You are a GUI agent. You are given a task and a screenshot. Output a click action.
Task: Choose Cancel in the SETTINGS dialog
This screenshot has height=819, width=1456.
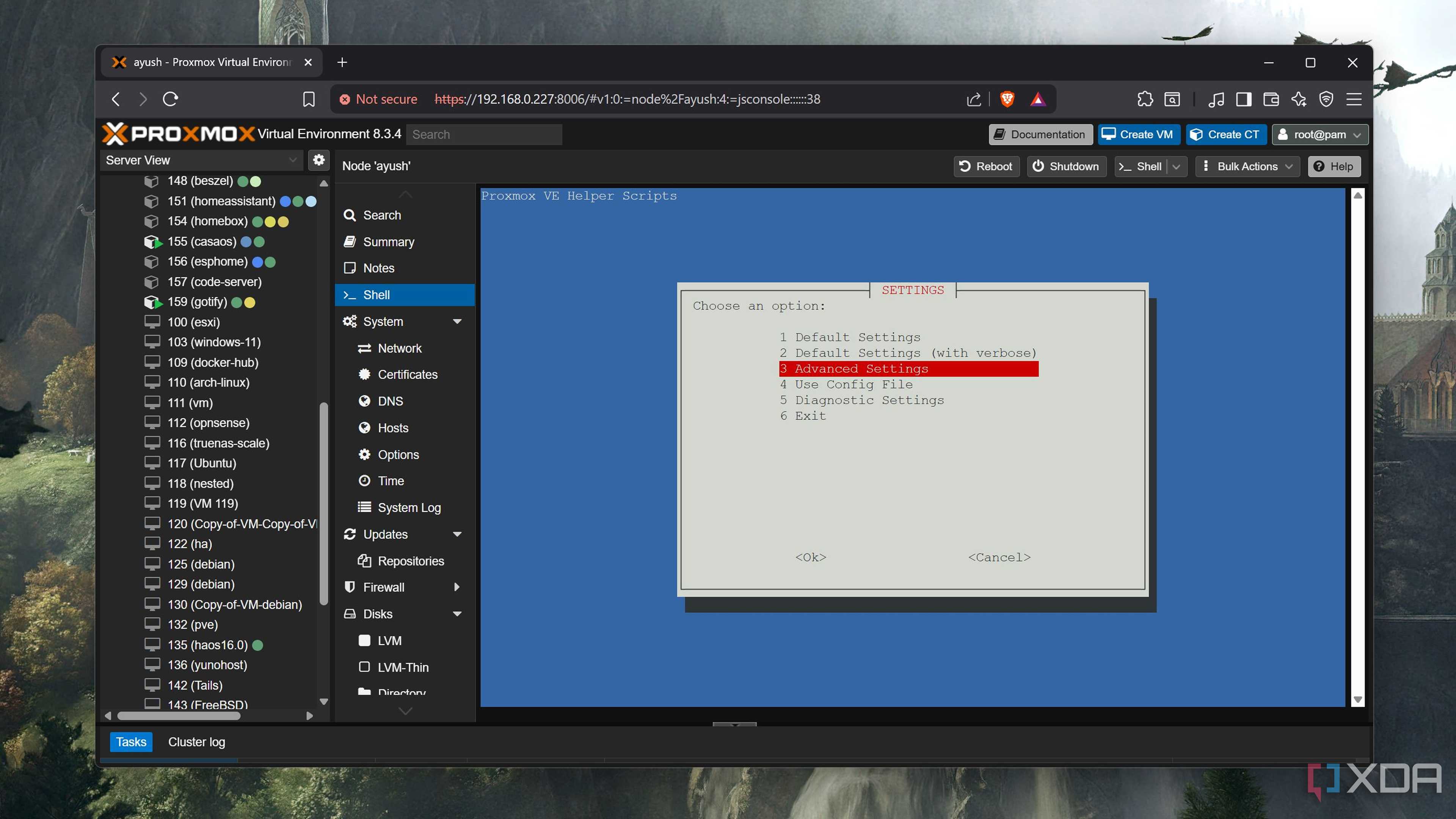[x=999, y=557]
